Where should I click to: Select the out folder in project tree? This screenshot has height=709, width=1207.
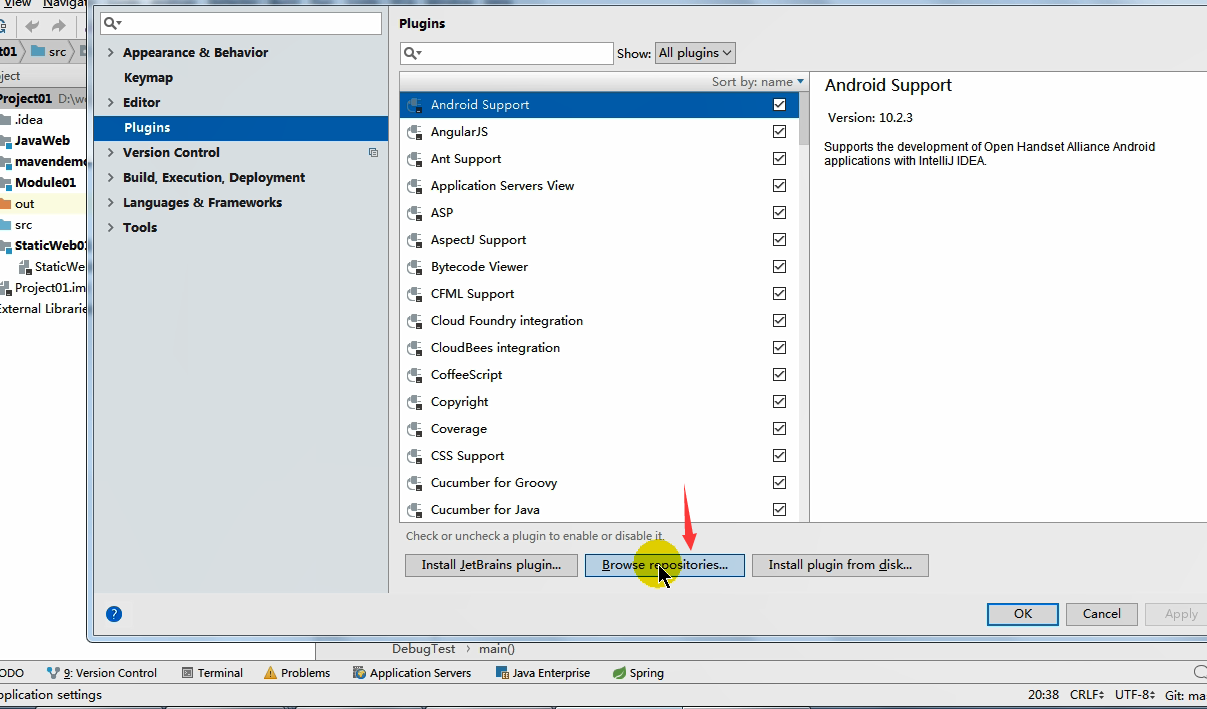[x=24, y=204]
